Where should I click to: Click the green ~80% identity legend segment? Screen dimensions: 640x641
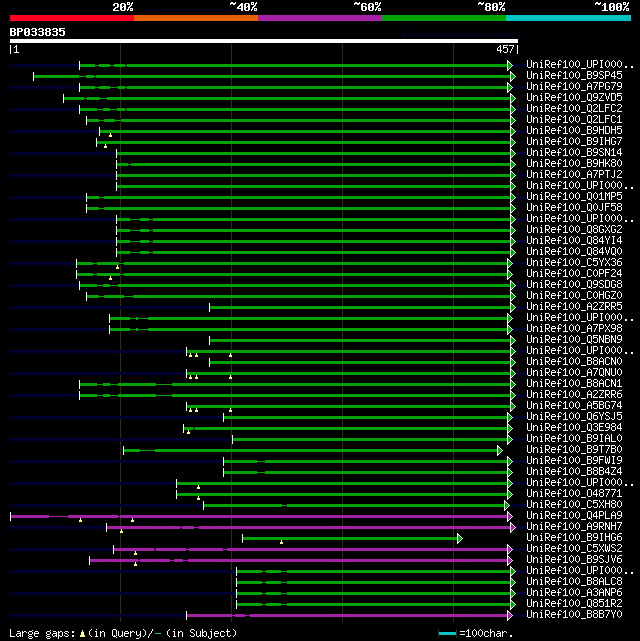pyautogui.click(x=444, y=18)
